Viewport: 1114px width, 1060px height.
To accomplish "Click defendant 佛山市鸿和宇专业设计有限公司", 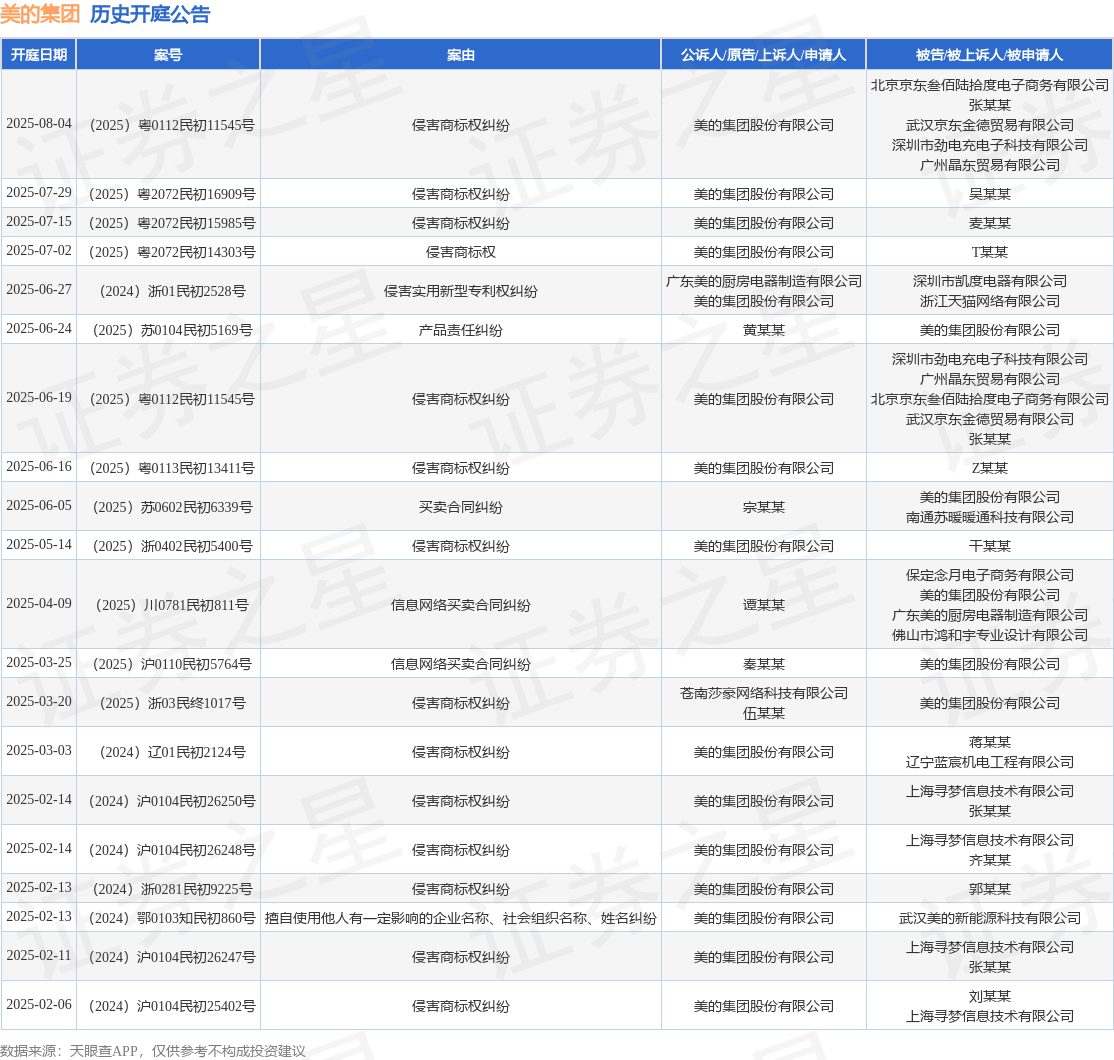I will [x=990, y=635].
